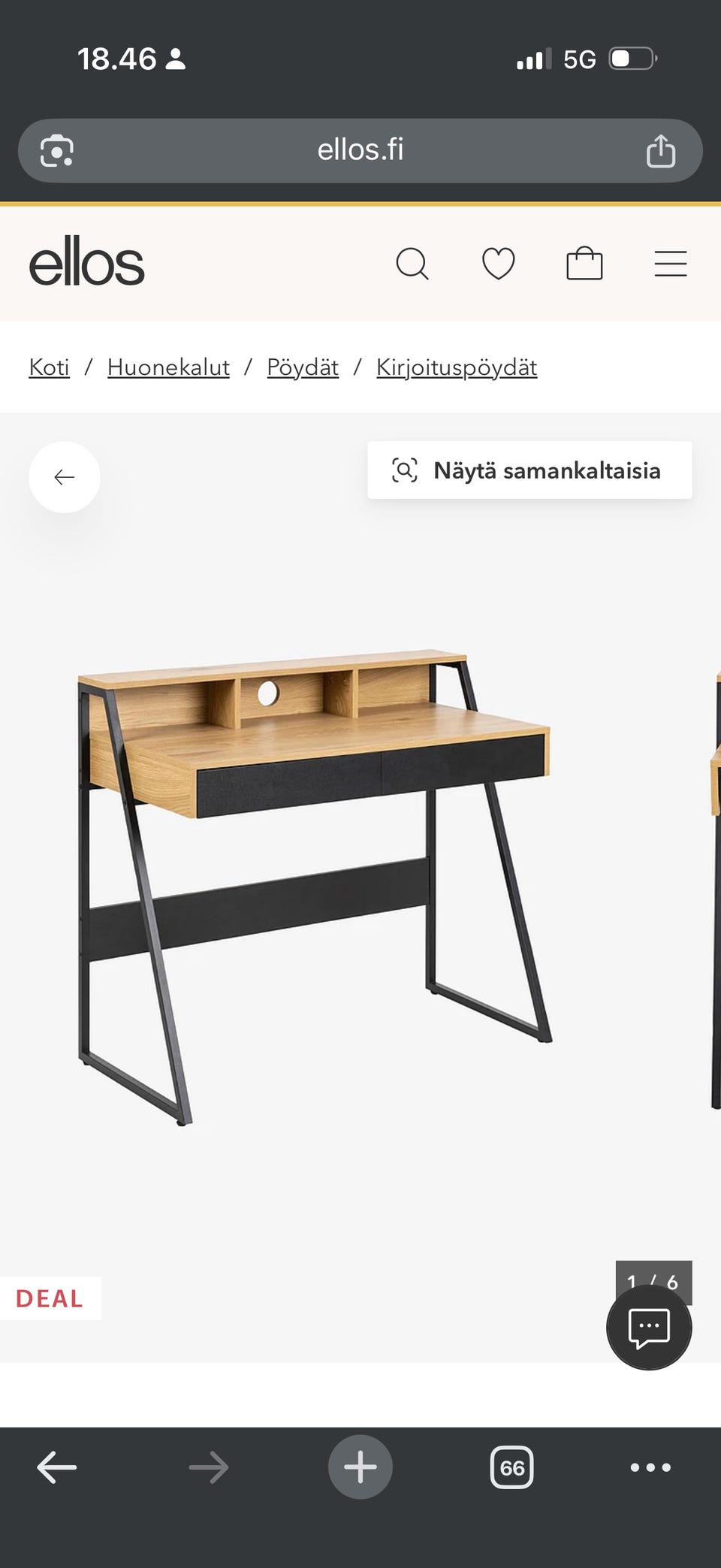Open a new tab with plus button
Image resolution: width=721 pixels, height=1568 pixels.
pos(360,1467)
